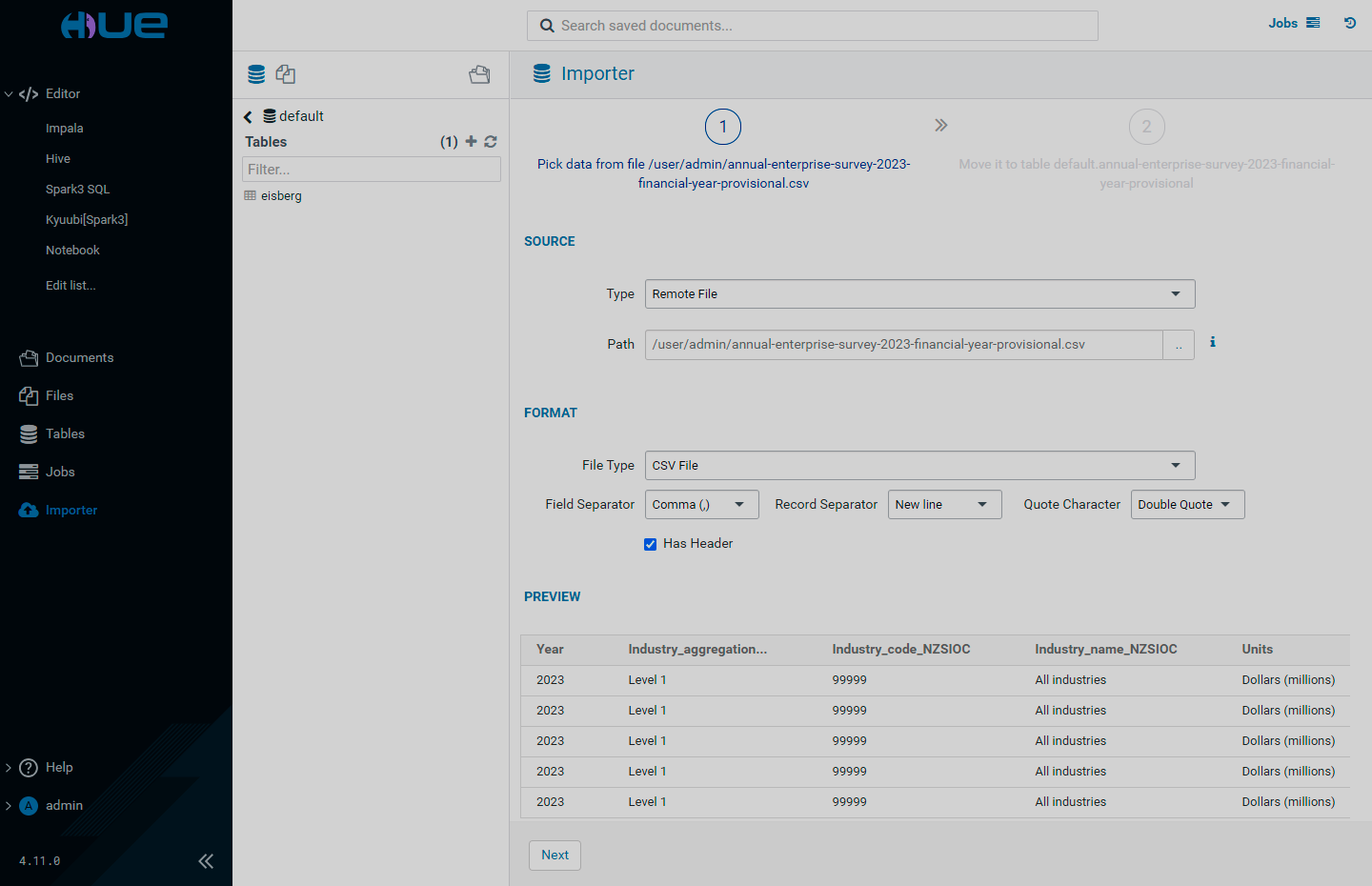Open the documents icon in assist panel
1372x886 pixels.
[479, 74]
